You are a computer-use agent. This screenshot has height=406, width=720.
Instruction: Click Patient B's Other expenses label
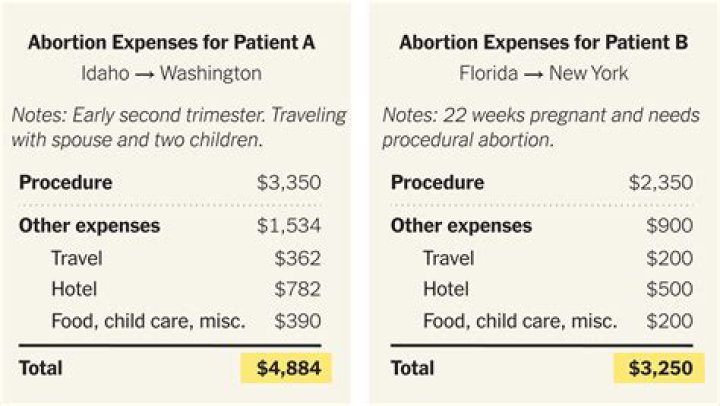[461, 226]
